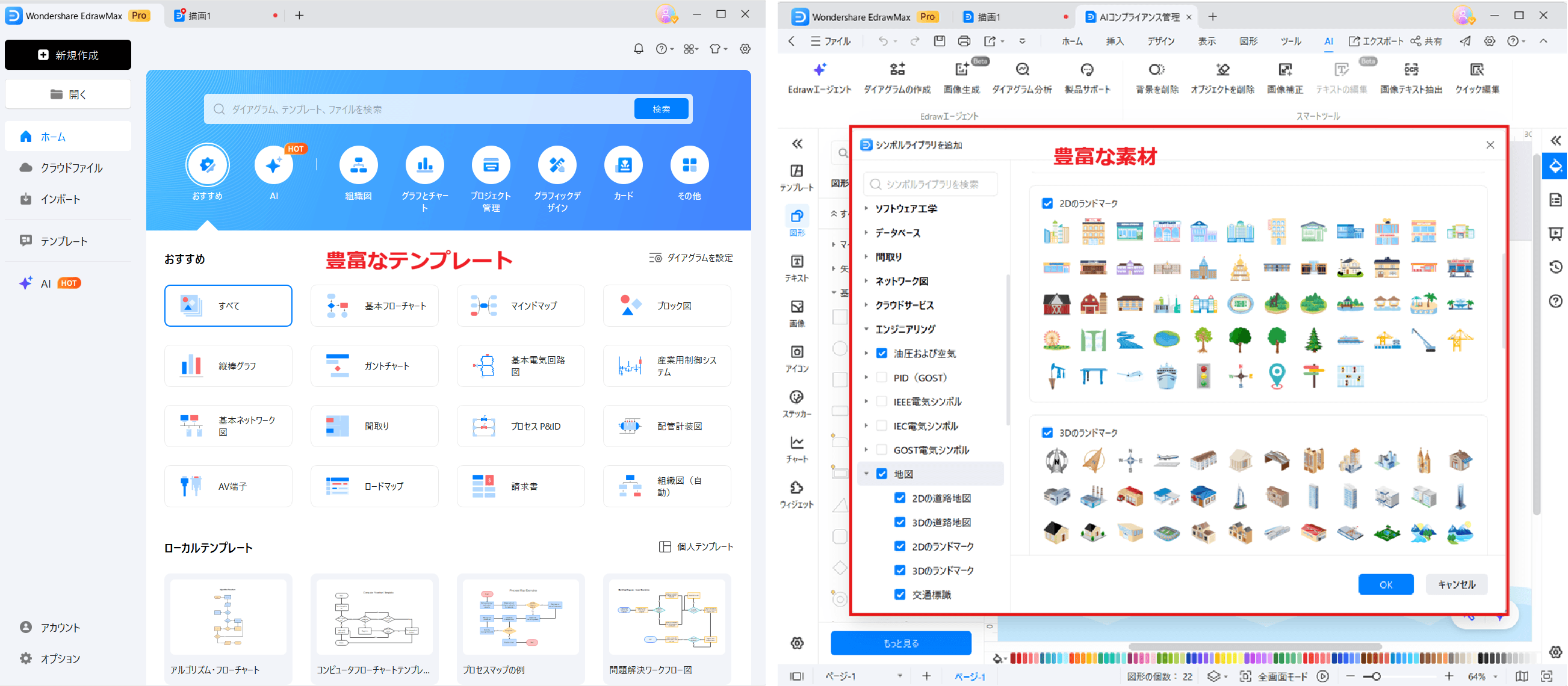
Task: Open ダイアグラム分析 tool
Action: pos(1022,78)
